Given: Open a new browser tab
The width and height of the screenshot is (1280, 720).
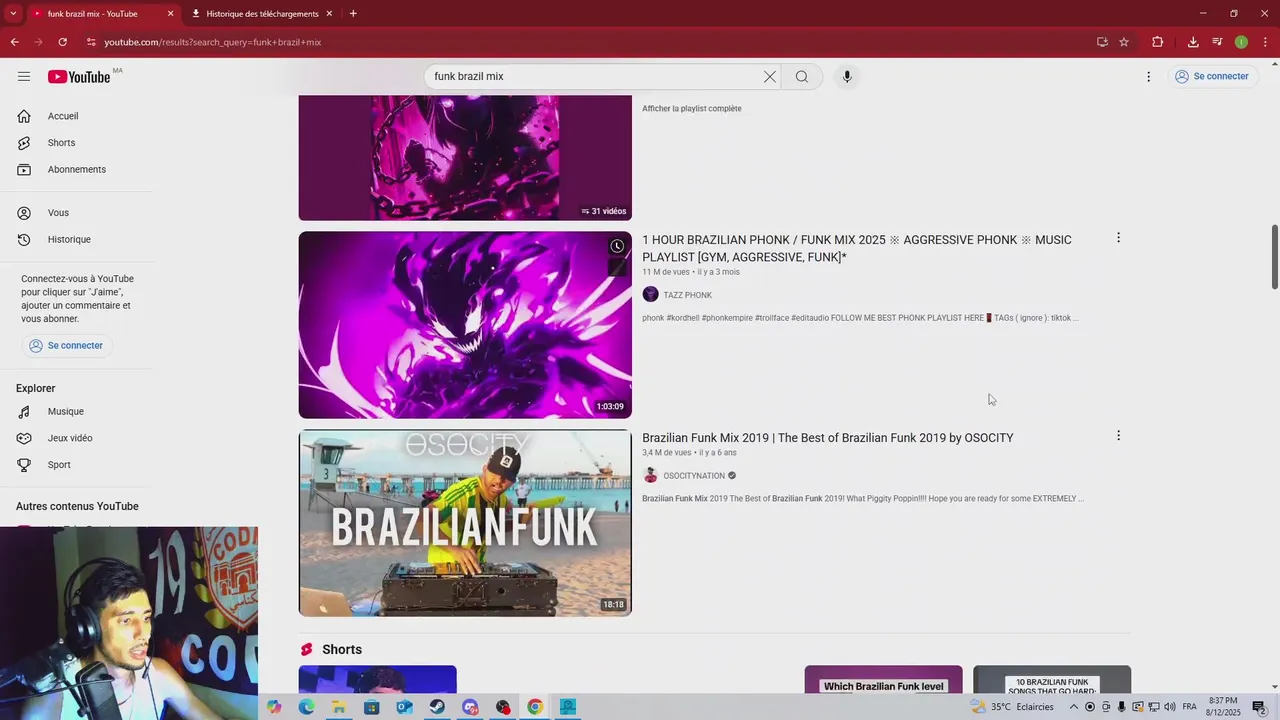Looking at the screenshot, I should [x=353, y=14].
